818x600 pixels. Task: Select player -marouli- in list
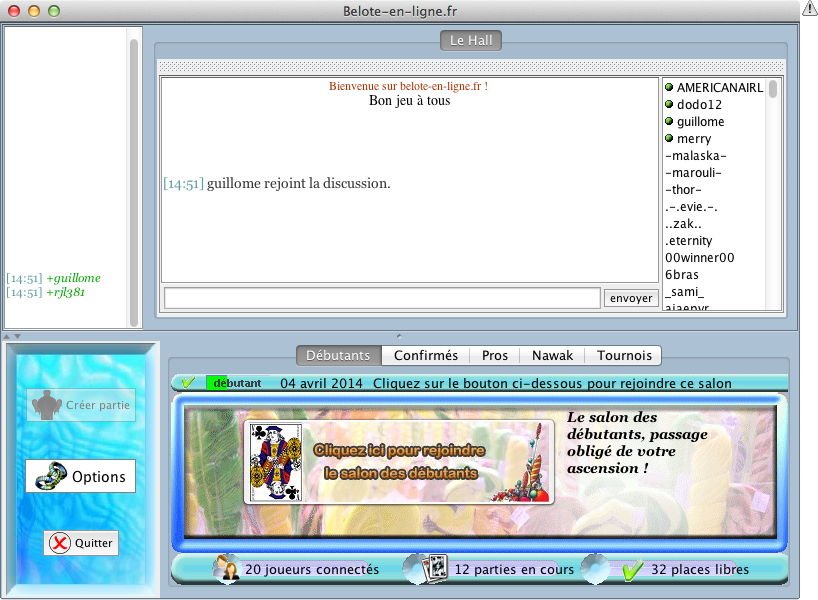[693, 173]
